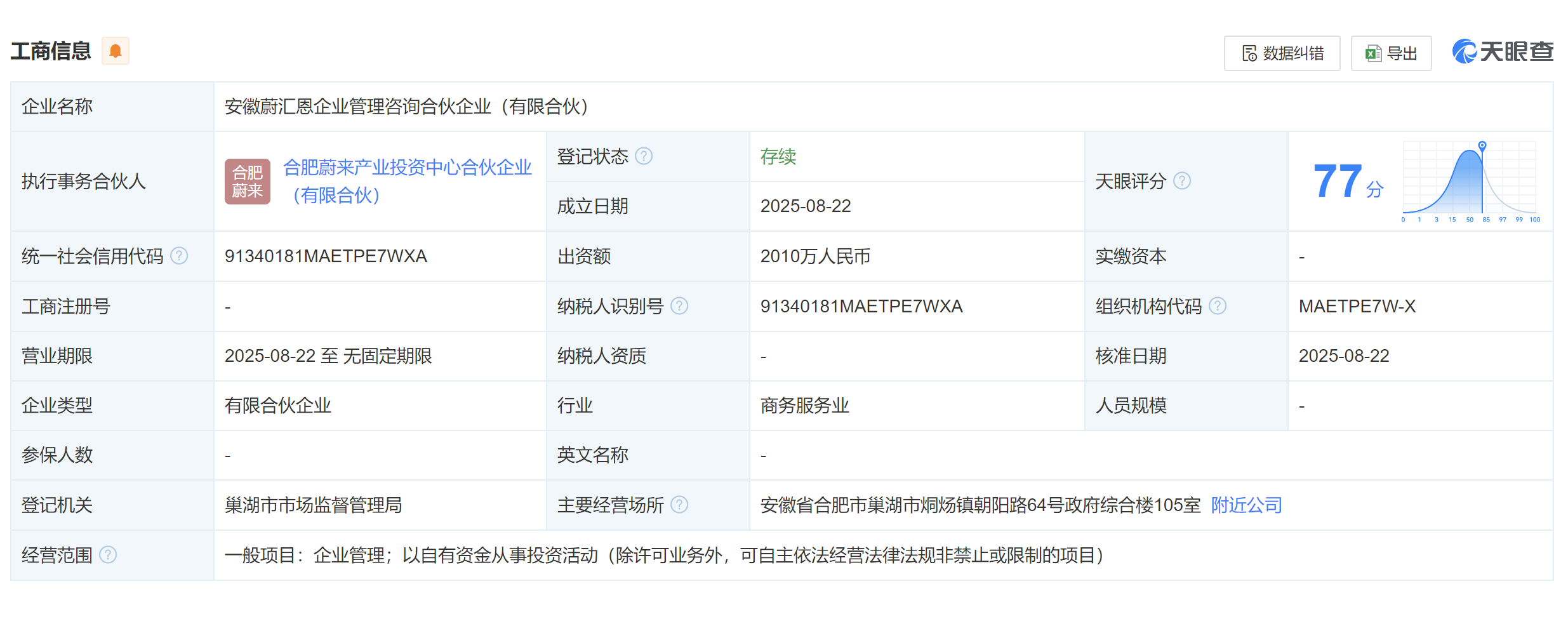This screenshot has width=1568, height=626.
Task: Click the 行业 value 商务服务业
Action: pyautogui.click(x=805, y=405)
